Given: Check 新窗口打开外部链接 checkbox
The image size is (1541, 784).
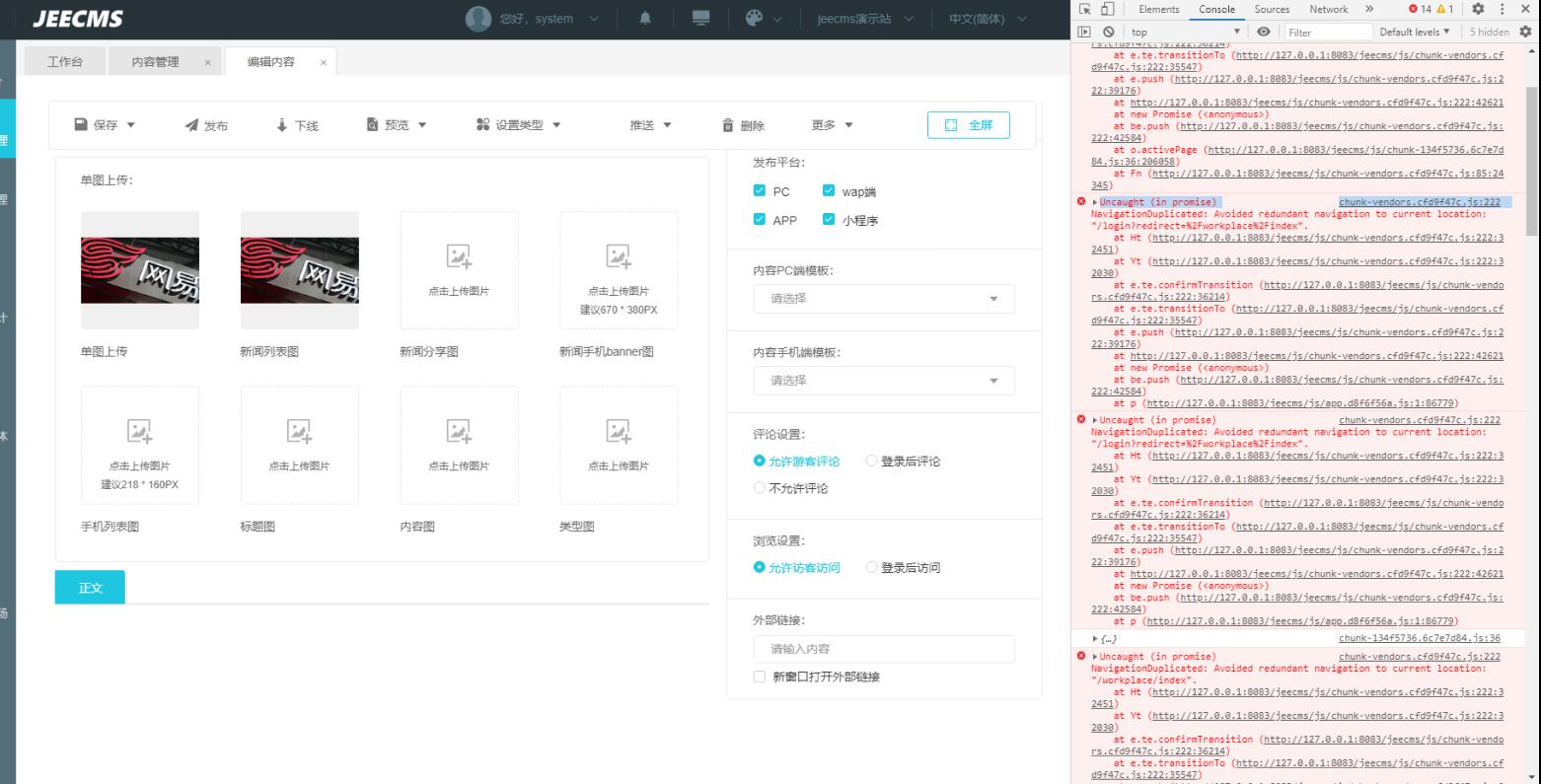Looking at the screenshot, I should coord(760,677).
